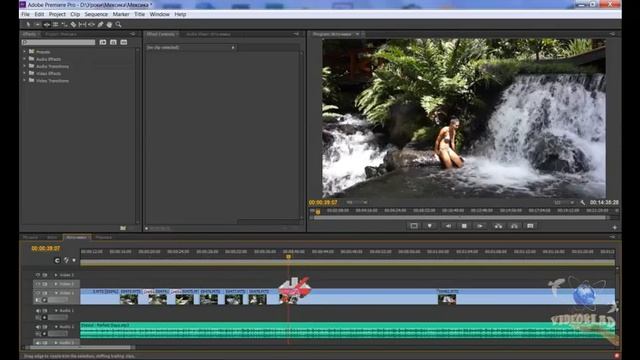Toggle timeline Snap magnet
Screen dimensions: 640x360
coord(57,260)
